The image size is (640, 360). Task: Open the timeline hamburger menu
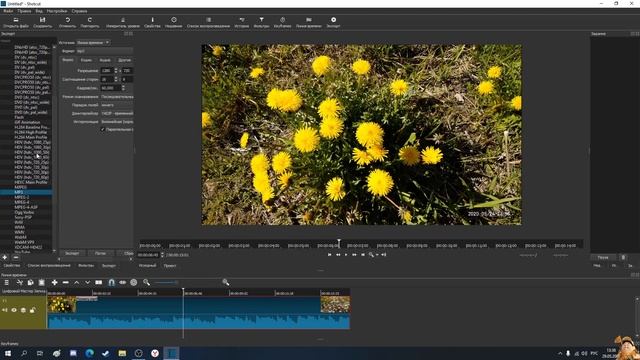click(7, 282)
